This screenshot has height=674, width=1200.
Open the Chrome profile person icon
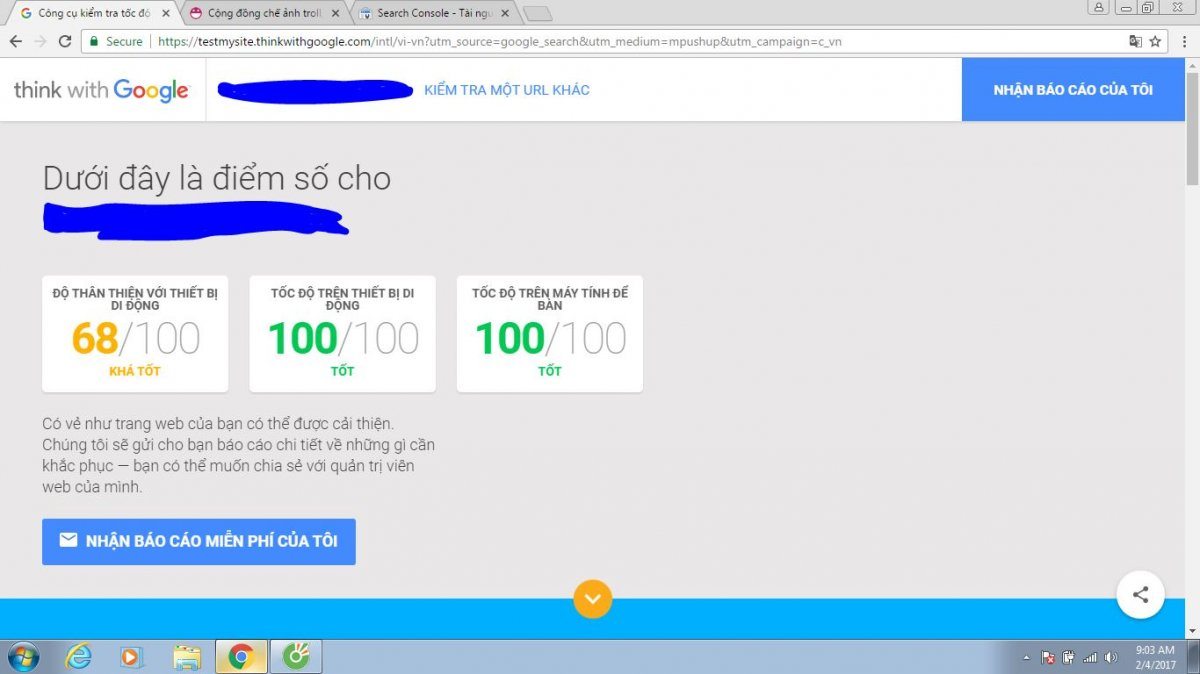[1099, 7]
